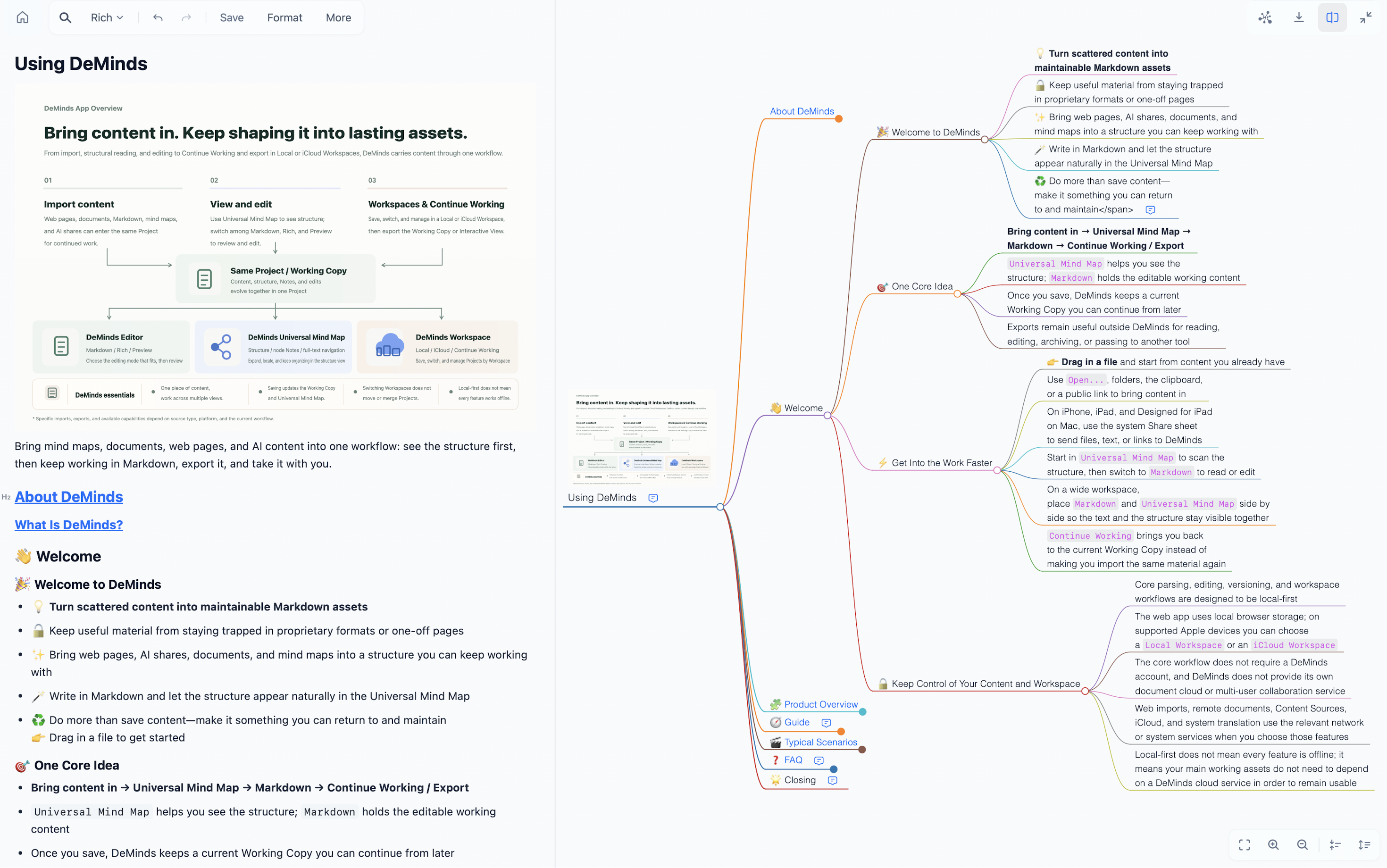Go to the home icon
Screen dimensions: 1387x868
(22, 17)
